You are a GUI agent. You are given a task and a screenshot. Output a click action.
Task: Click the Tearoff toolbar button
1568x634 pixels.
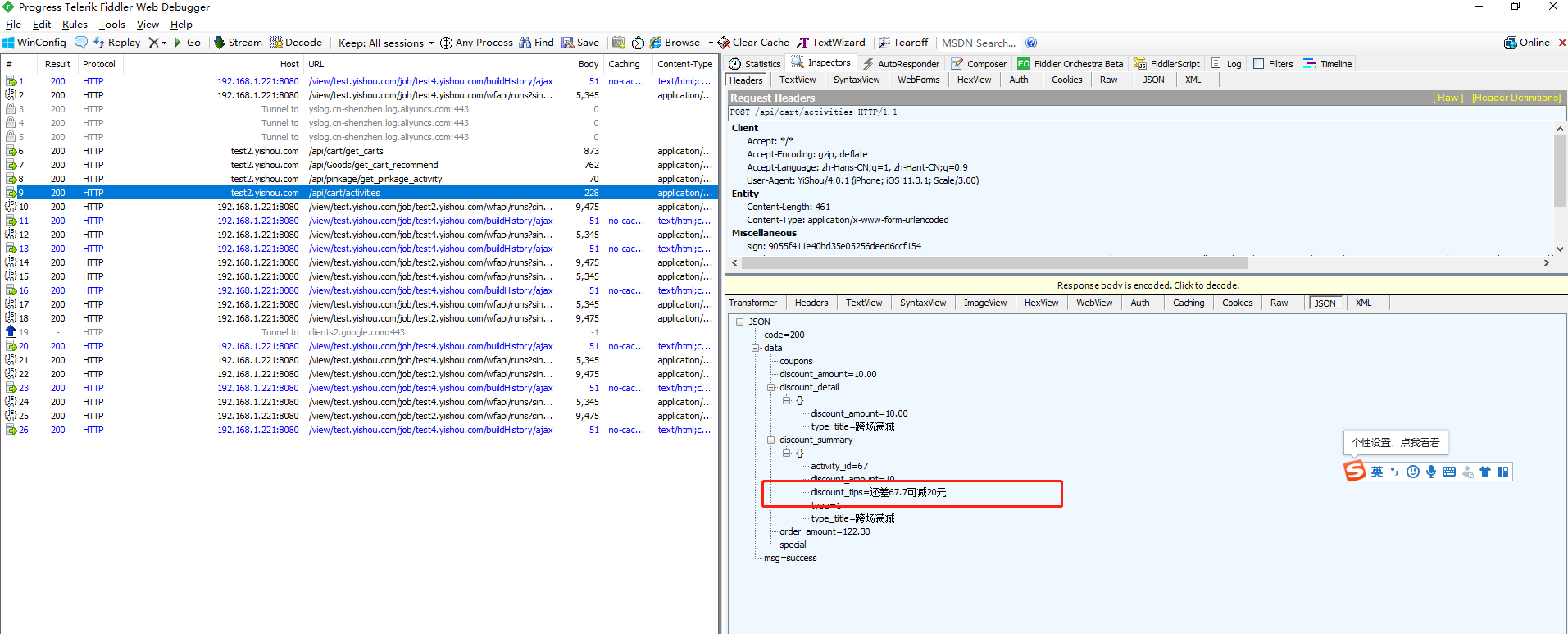click(x=903, y=43)
